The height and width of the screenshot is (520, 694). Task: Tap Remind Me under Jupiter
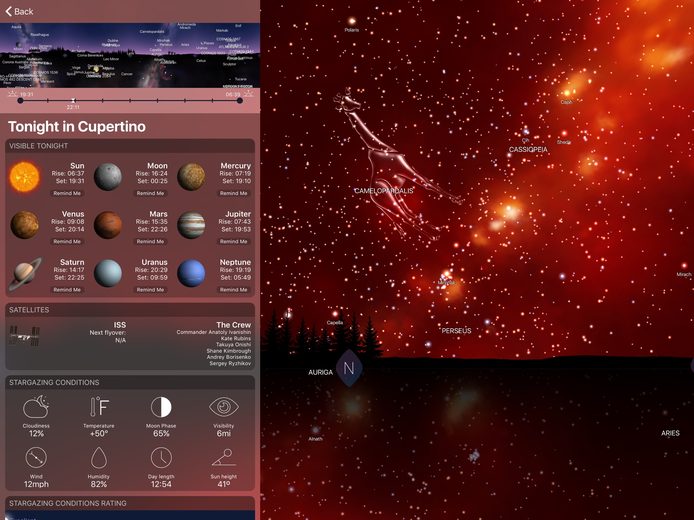click(234, 242)
